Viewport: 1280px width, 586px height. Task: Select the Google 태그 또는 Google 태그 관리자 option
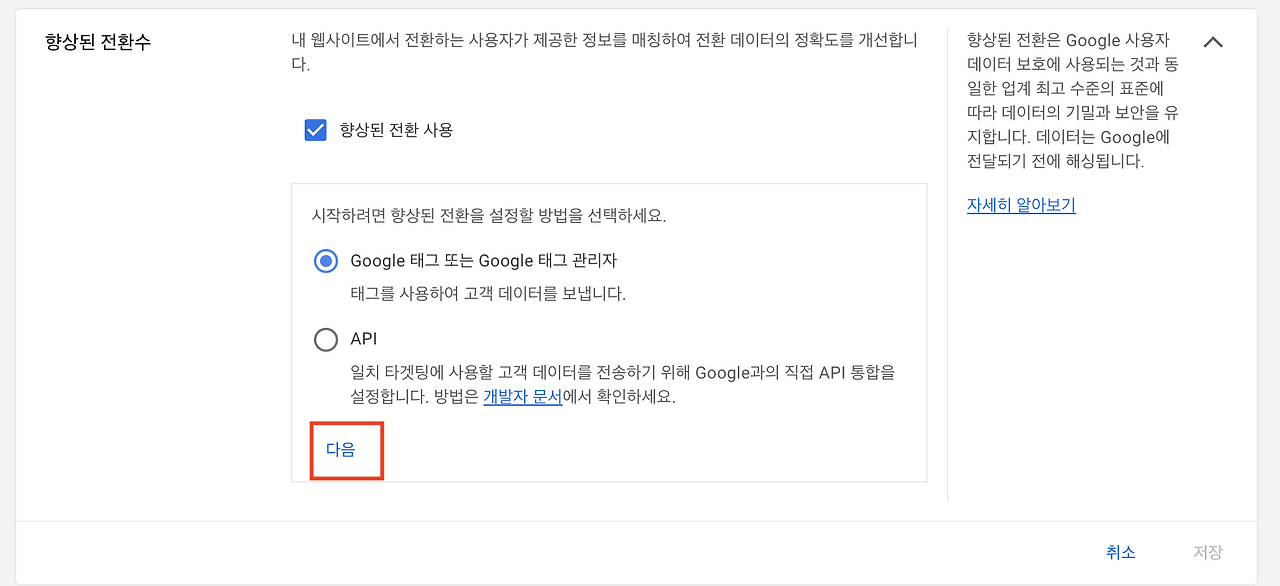325,261
